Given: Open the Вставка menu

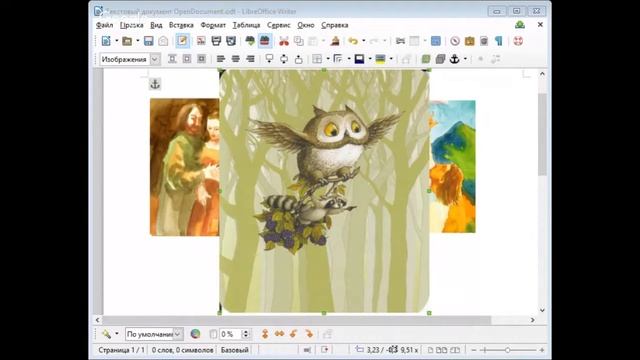Looking at the screenshot, I should click(181, 25).
